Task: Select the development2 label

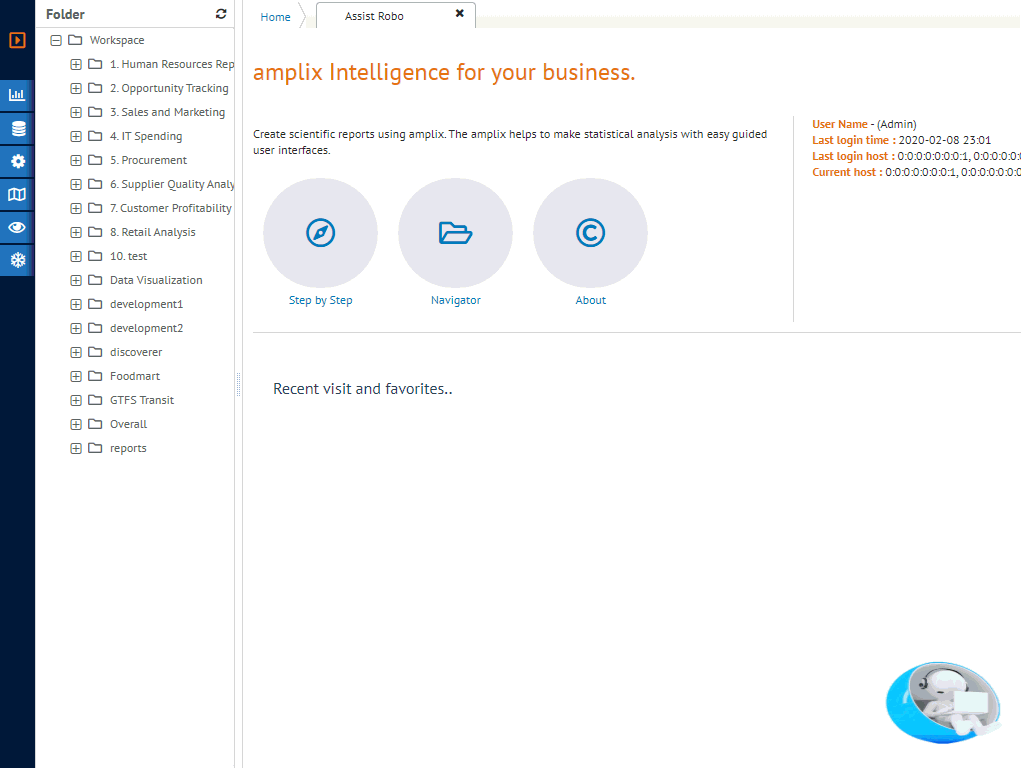Action: coord(146,328)
